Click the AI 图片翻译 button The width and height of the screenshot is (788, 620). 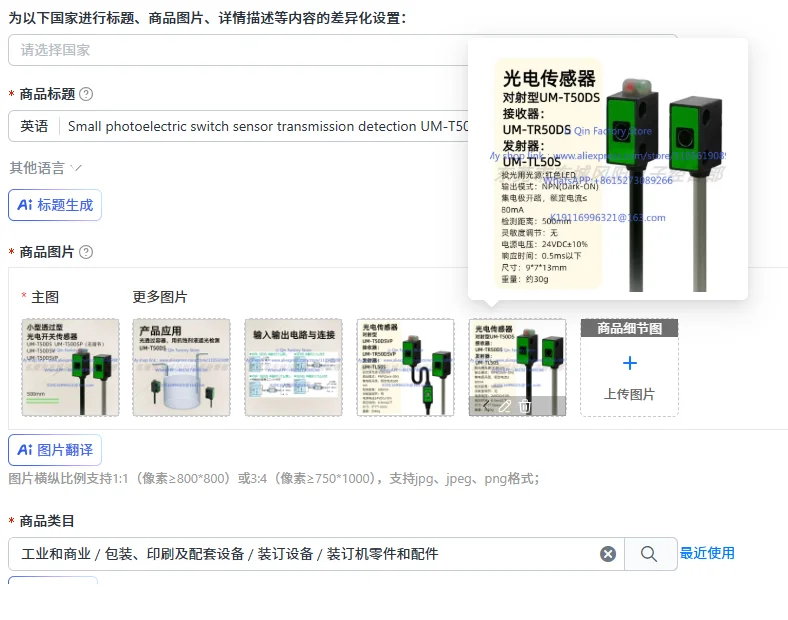[55, 450]
